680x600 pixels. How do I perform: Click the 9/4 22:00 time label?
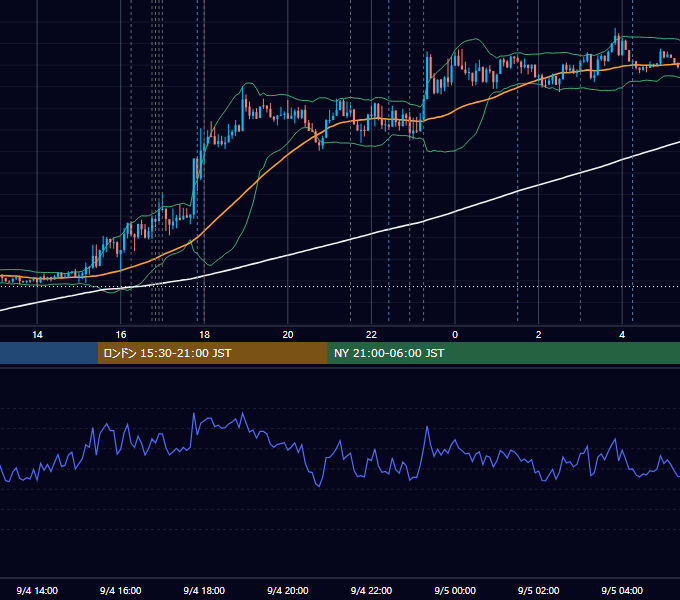[371, 590]
